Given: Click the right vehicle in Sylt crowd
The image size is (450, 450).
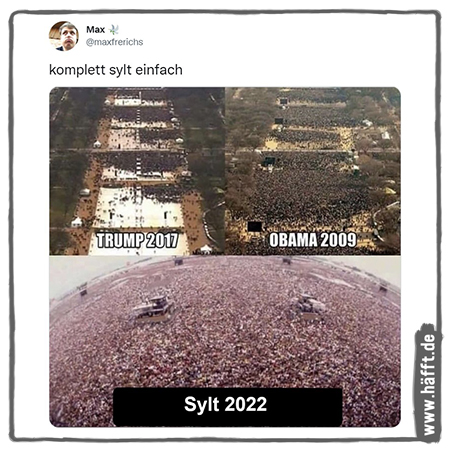Looking at the screenshot, I should (309, 305).
